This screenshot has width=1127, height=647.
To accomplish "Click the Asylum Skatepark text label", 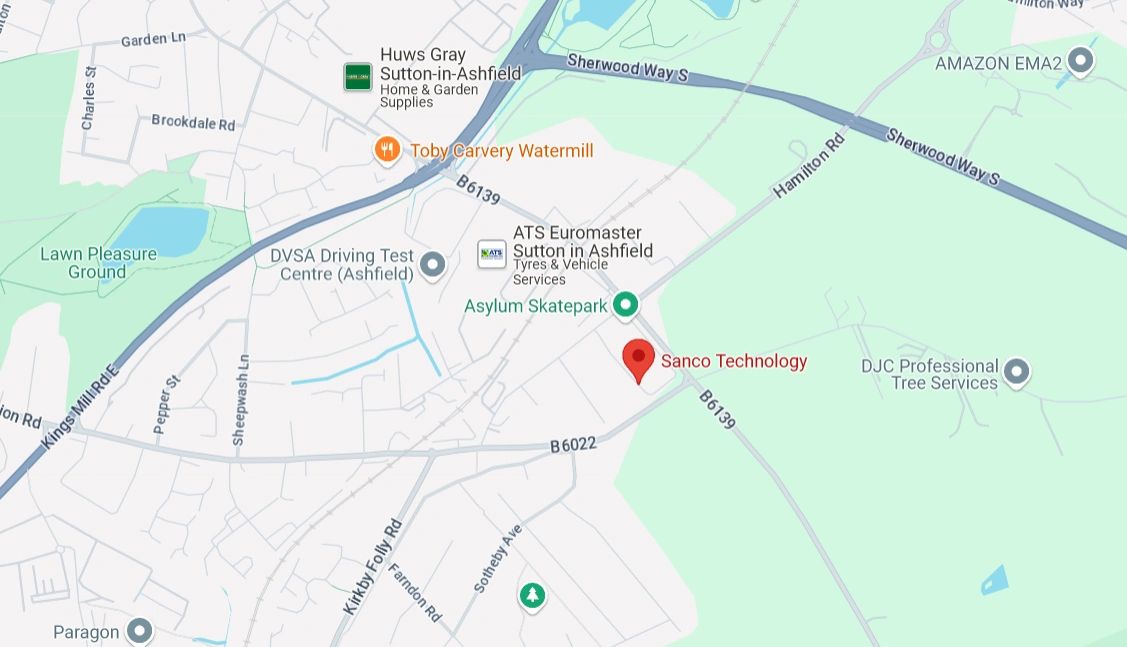I will [535, 306].
